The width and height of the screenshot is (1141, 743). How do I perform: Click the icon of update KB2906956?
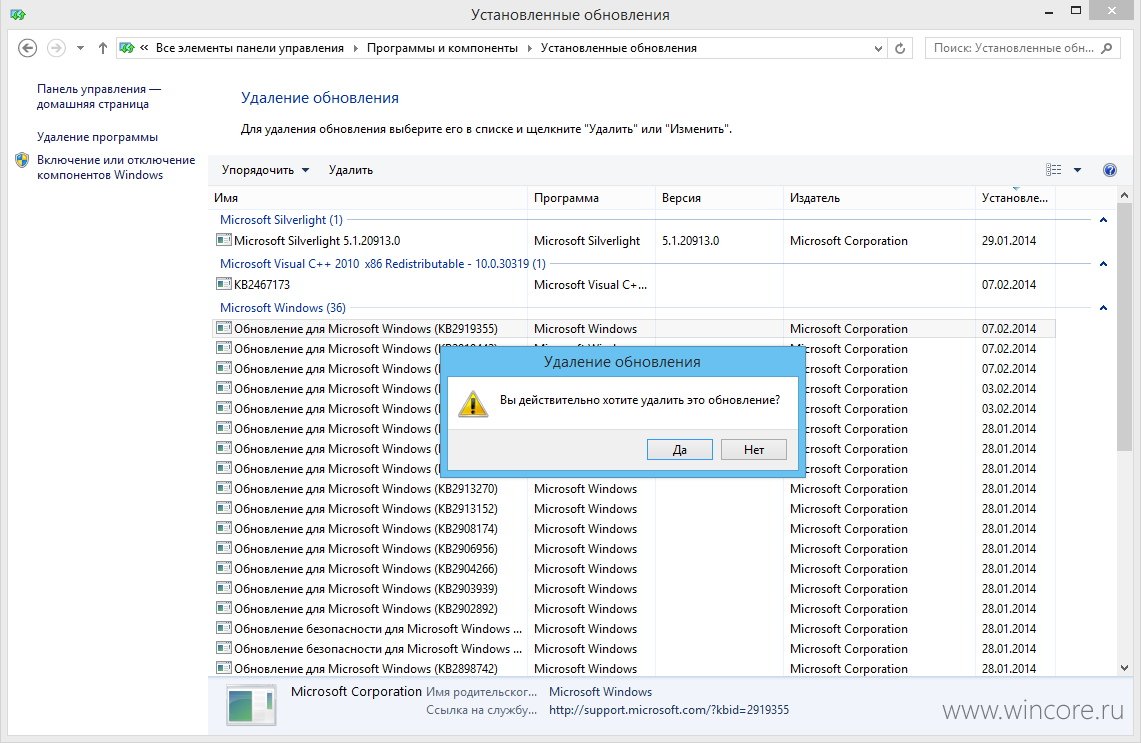(x=224, y=548)
